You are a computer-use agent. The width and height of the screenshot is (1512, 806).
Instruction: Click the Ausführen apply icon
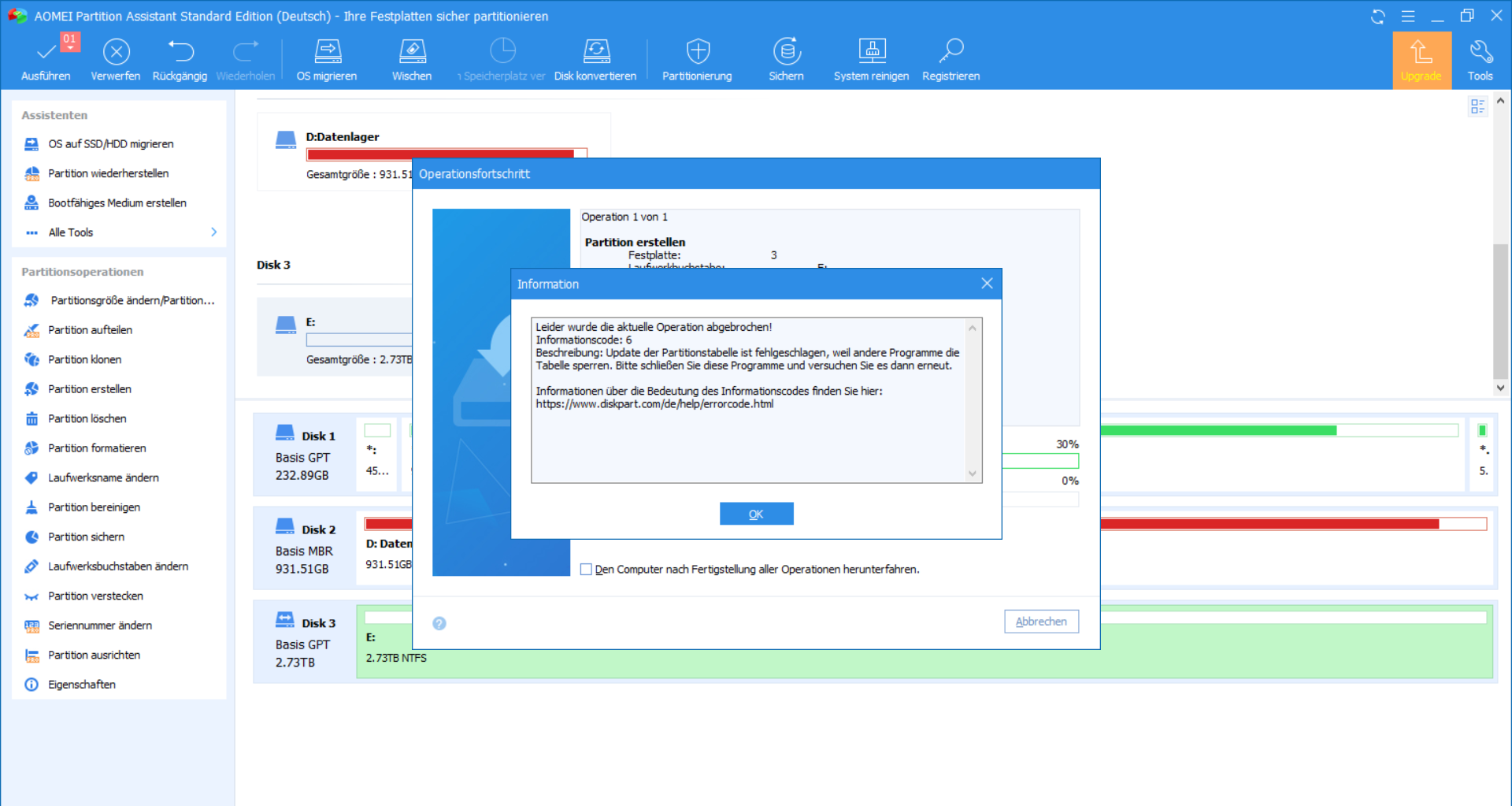pyautogui.click(x=46, y=52)
